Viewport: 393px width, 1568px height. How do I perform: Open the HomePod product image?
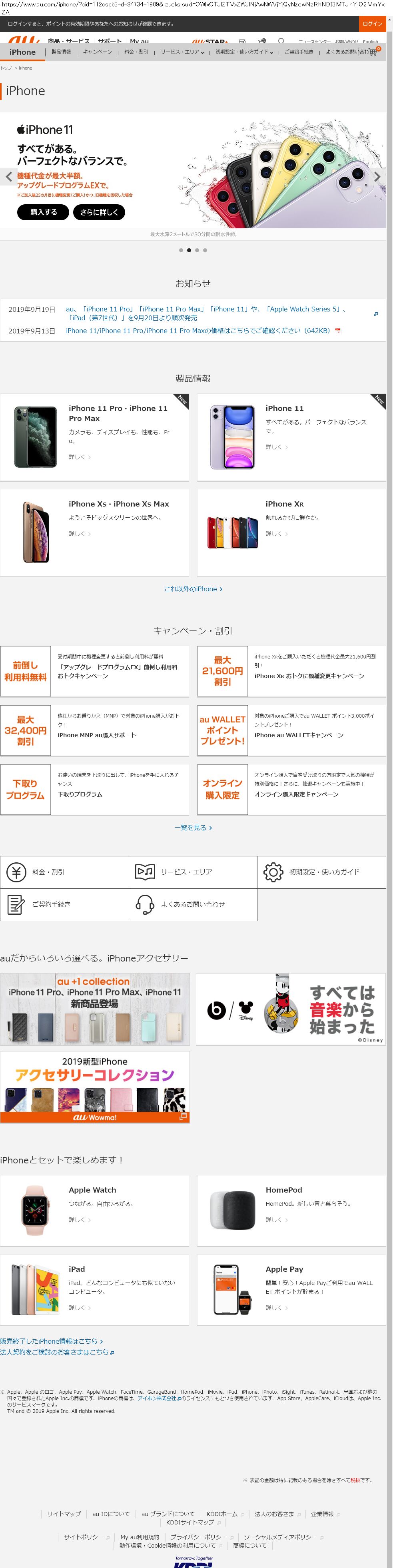(232, 1211)
